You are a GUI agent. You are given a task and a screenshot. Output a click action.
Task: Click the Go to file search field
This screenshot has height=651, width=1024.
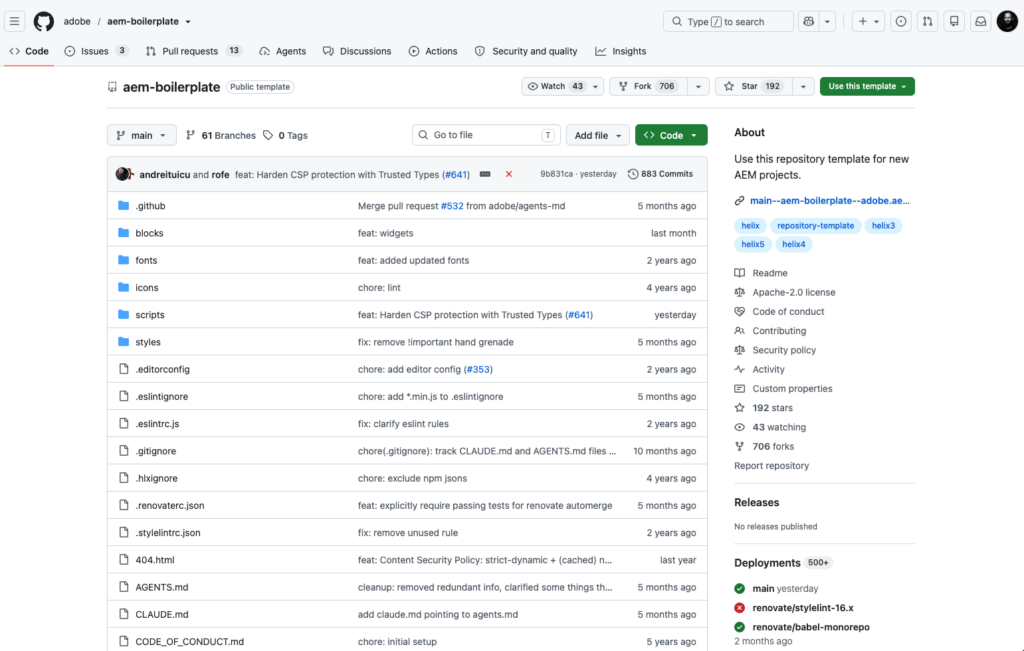coord(487,135)
